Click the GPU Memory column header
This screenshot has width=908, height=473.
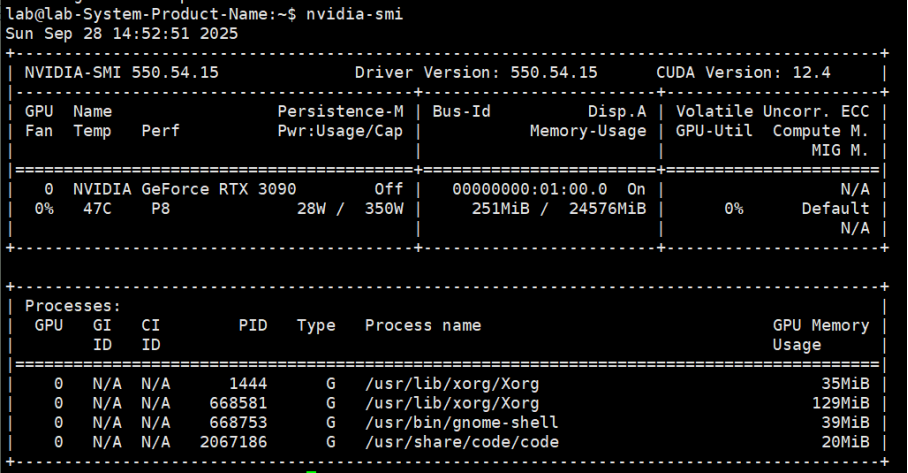821,325
